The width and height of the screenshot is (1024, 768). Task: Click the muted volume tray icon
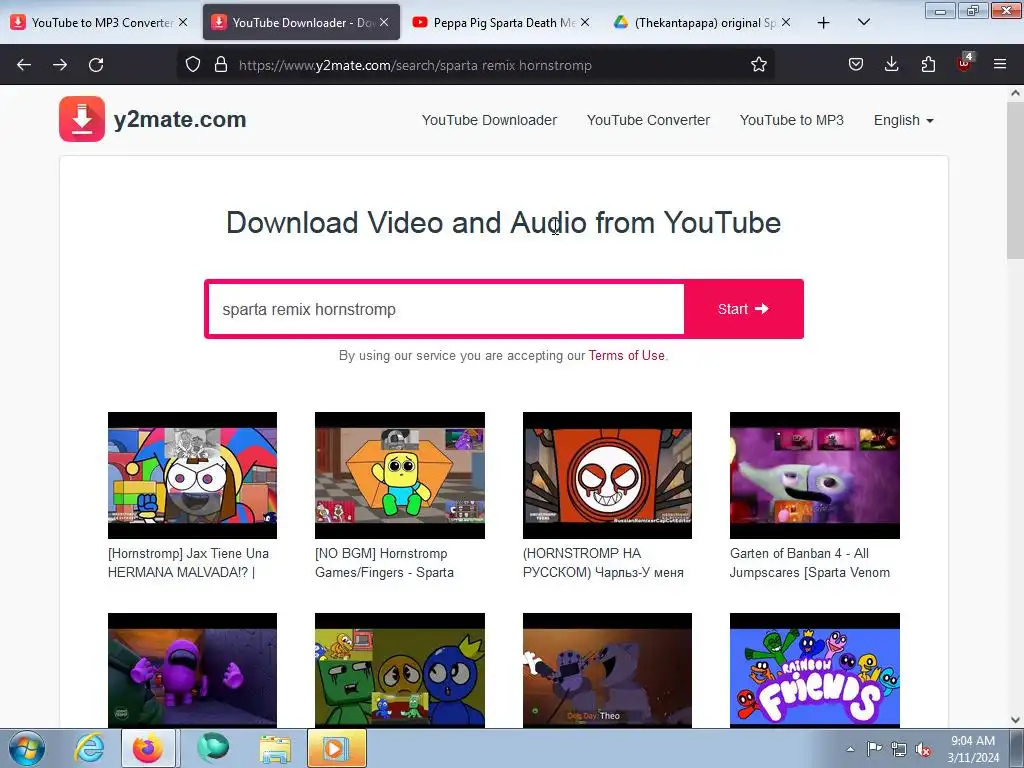923,750
